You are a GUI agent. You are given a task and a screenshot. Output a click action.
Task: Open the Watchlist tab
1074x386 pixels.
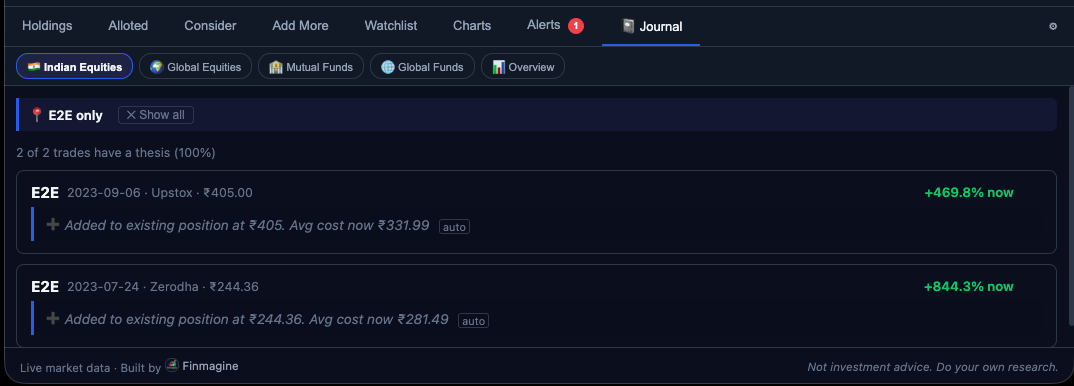[x=390, y=26]
